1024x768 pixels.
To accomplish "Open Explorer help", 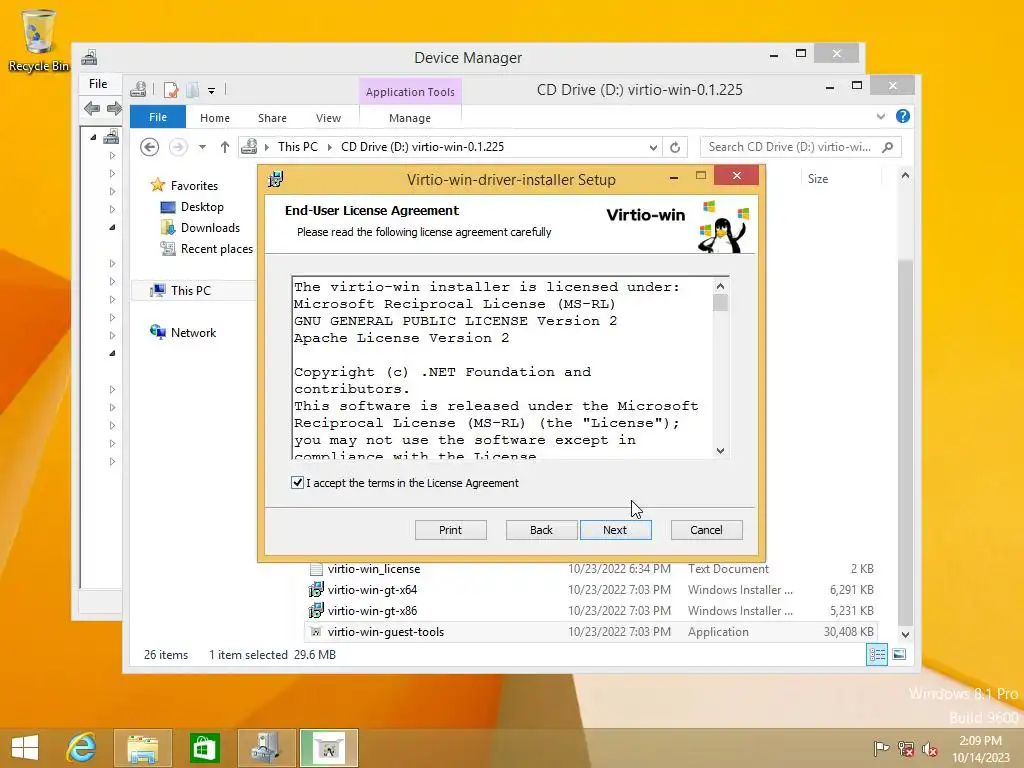I will coord(903,116).
